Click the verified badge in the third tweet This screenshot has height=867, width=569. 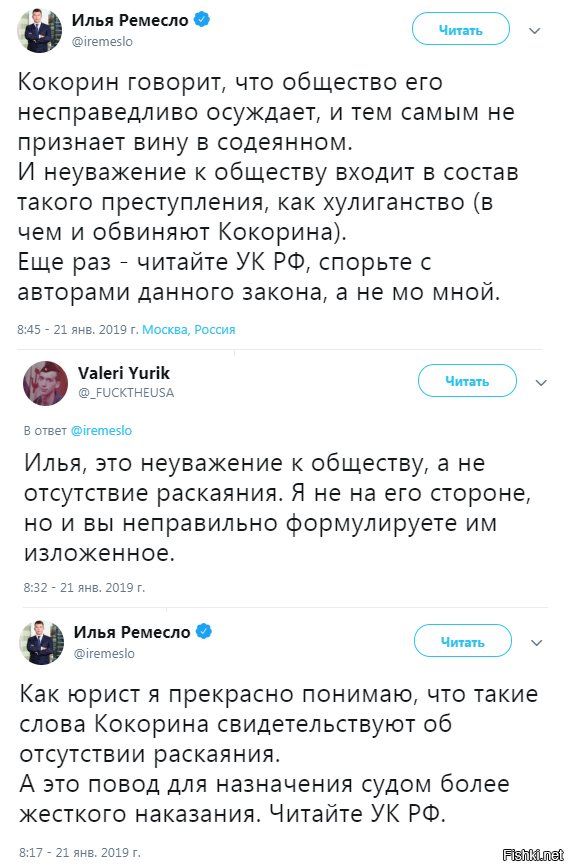tap(204, 631)
